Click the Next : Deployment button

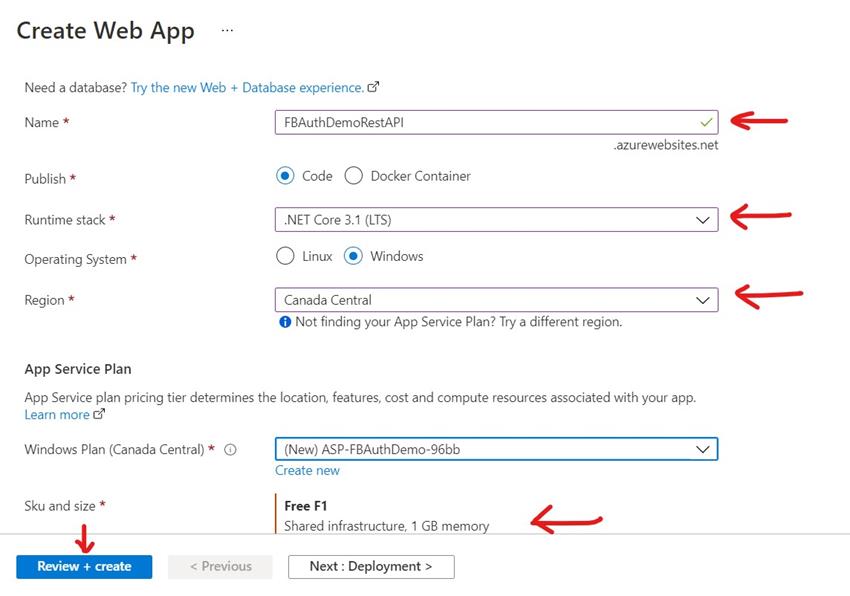click(371, 566)
